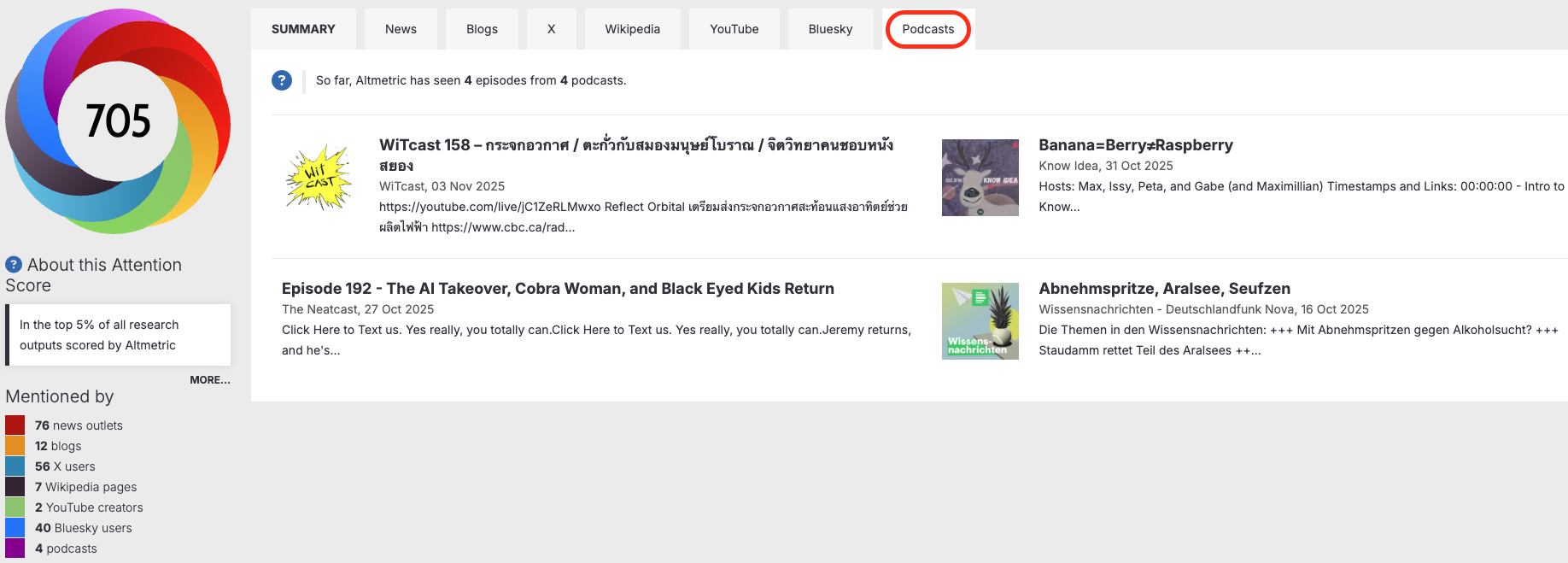
Task: Open the Know Idea podcast cover image
Action: (x=980, y=178)
